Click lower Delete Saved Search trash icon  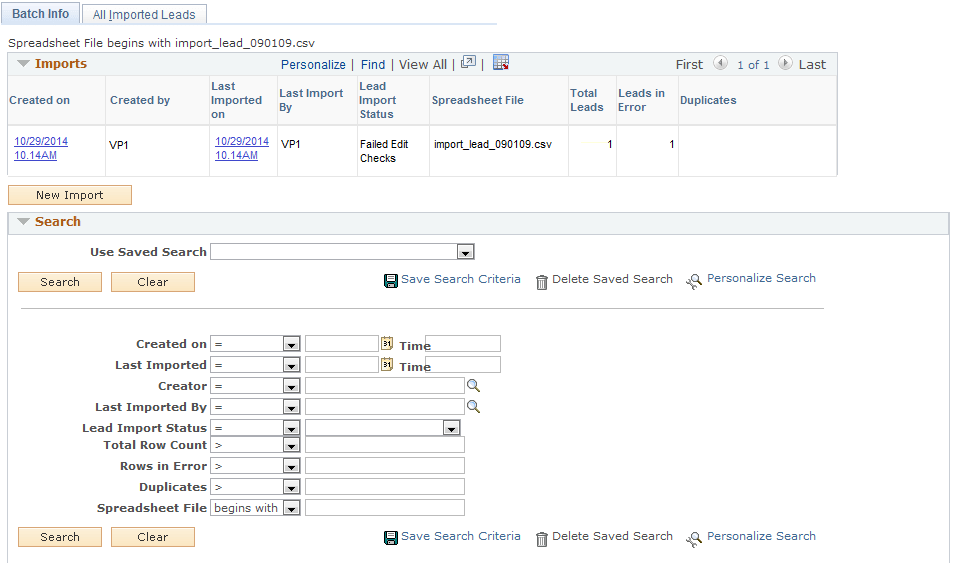click(542, 539)
